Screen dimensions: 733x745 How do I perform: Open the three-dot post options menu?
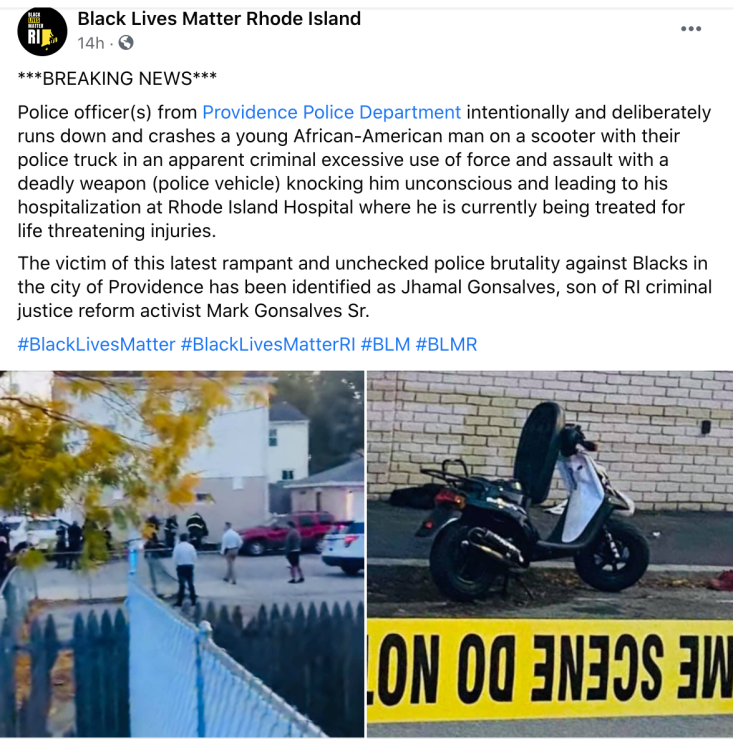691,29
